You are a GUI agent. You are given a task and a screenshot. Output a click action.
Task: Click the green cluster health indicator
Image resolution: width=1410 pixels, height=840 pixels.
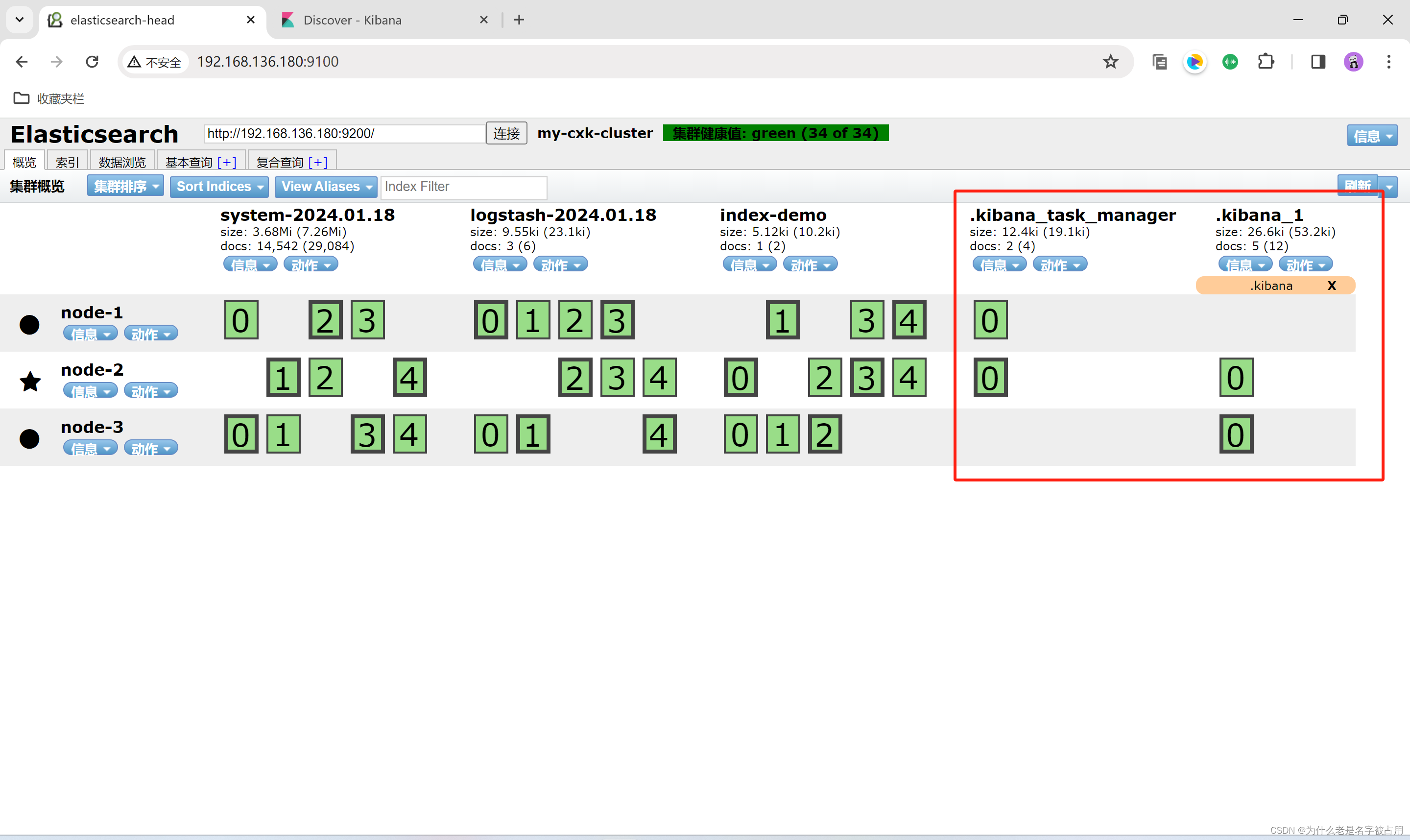(775, 133)
